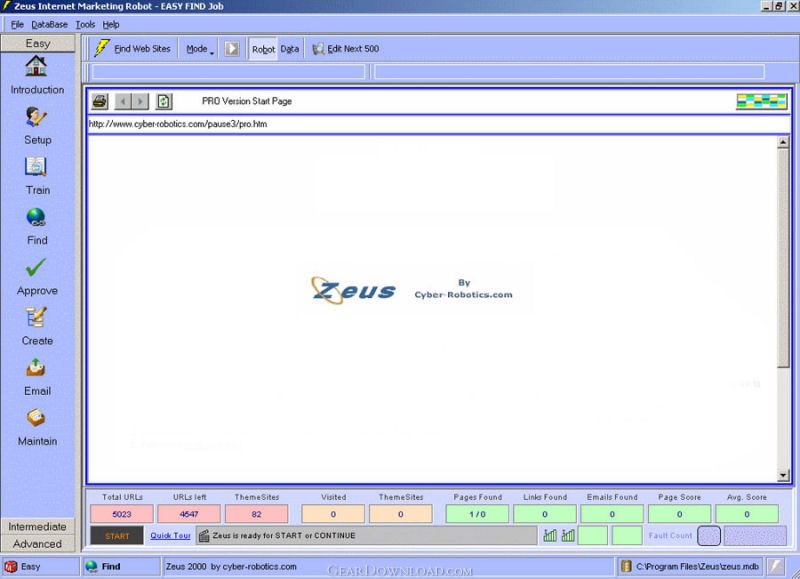Screen dimensions: 800x579
Task: Click the Find Web Sites lightning icon
Action: tap(102, 48)
